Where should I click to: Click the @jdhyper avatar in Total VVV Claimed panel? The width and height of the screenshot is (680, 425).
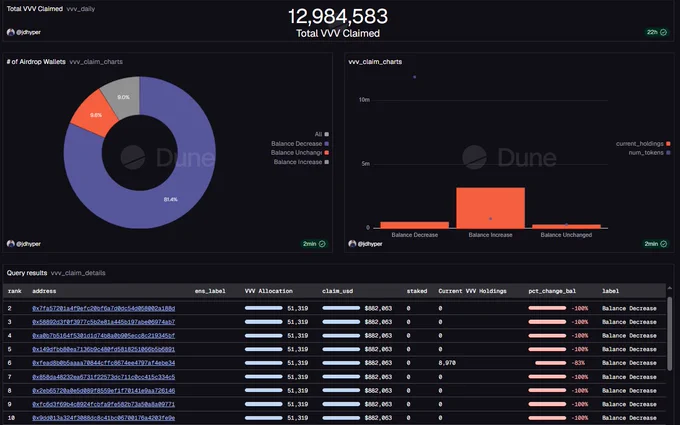click(11, 32)
